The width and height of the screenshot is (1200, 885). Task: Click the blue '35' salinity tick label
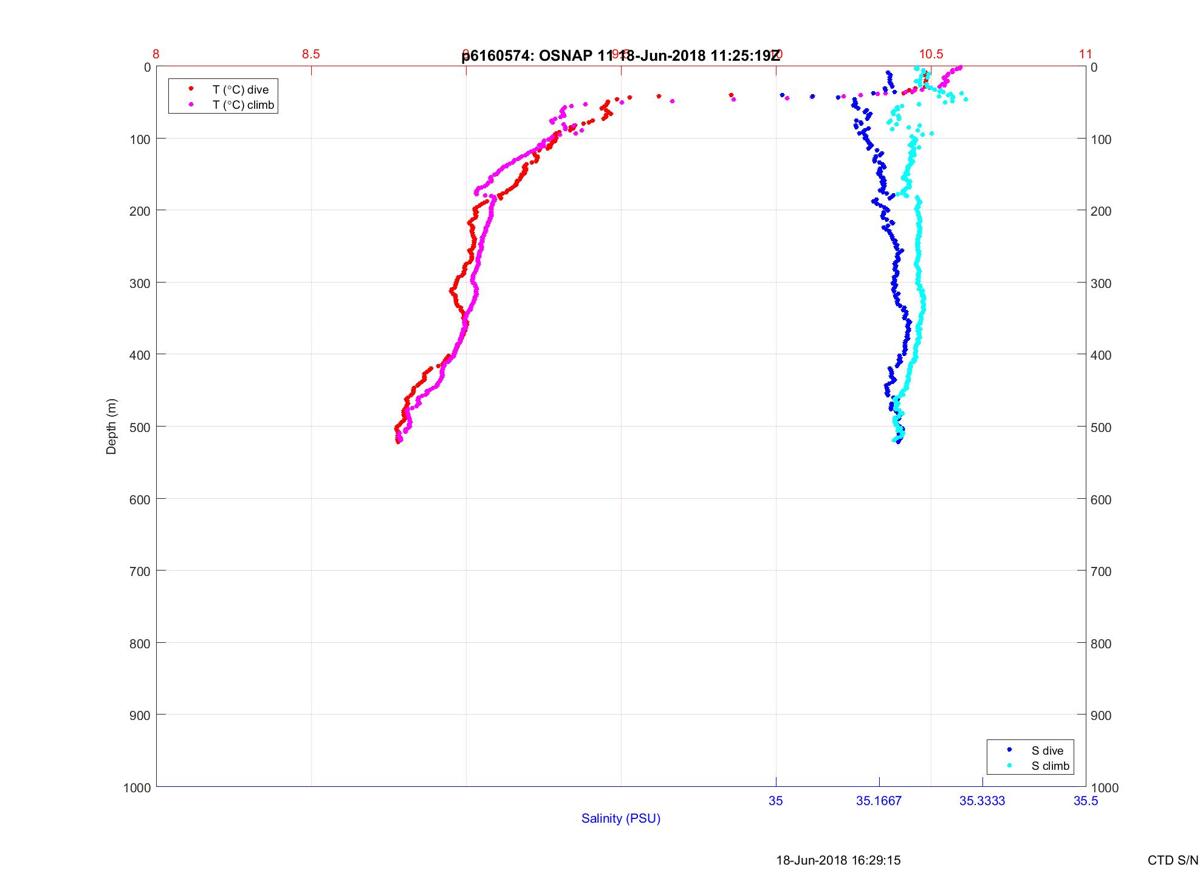tap(776, 801)
